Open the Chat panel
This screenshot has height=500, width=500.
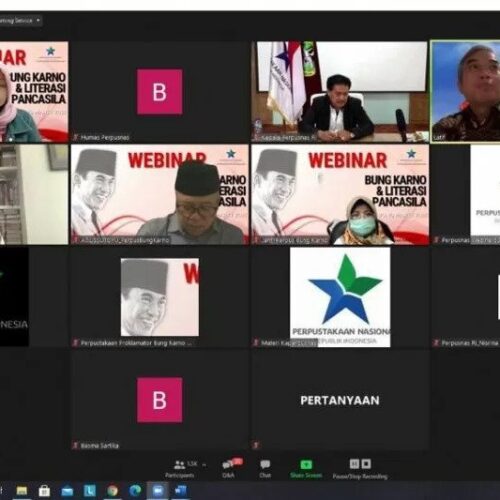pos(265,468)
